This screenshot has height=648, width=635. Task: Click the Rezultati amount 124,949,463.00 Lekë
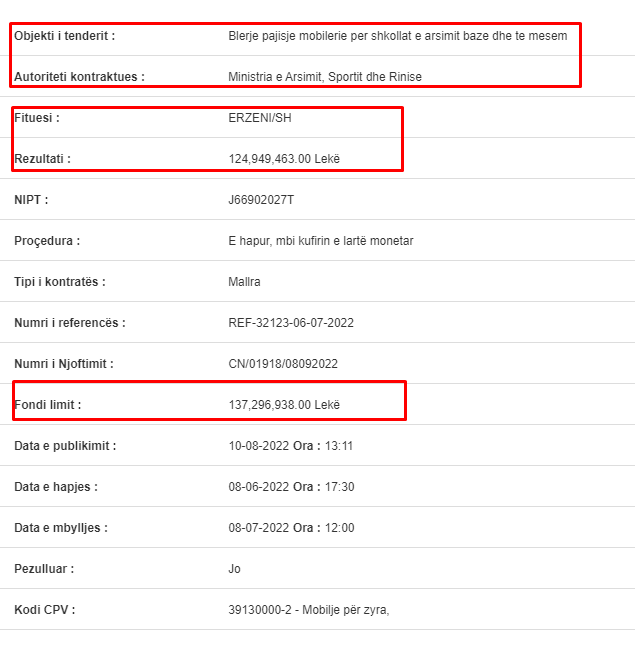coord(284,159)
